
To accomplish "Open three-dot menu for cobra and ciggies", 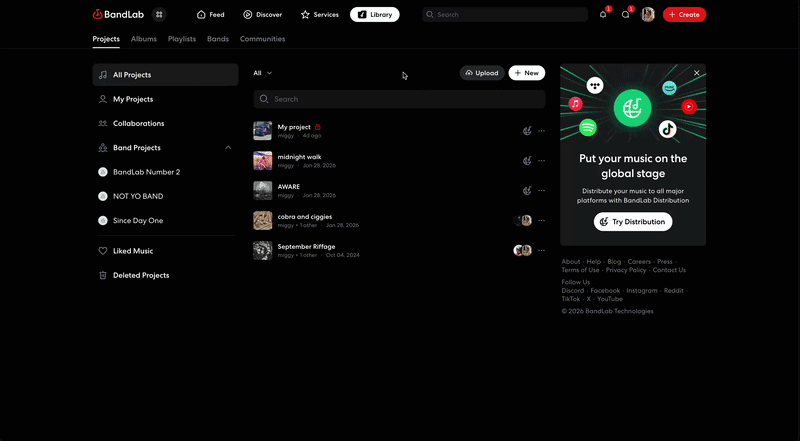I will 542,220.
